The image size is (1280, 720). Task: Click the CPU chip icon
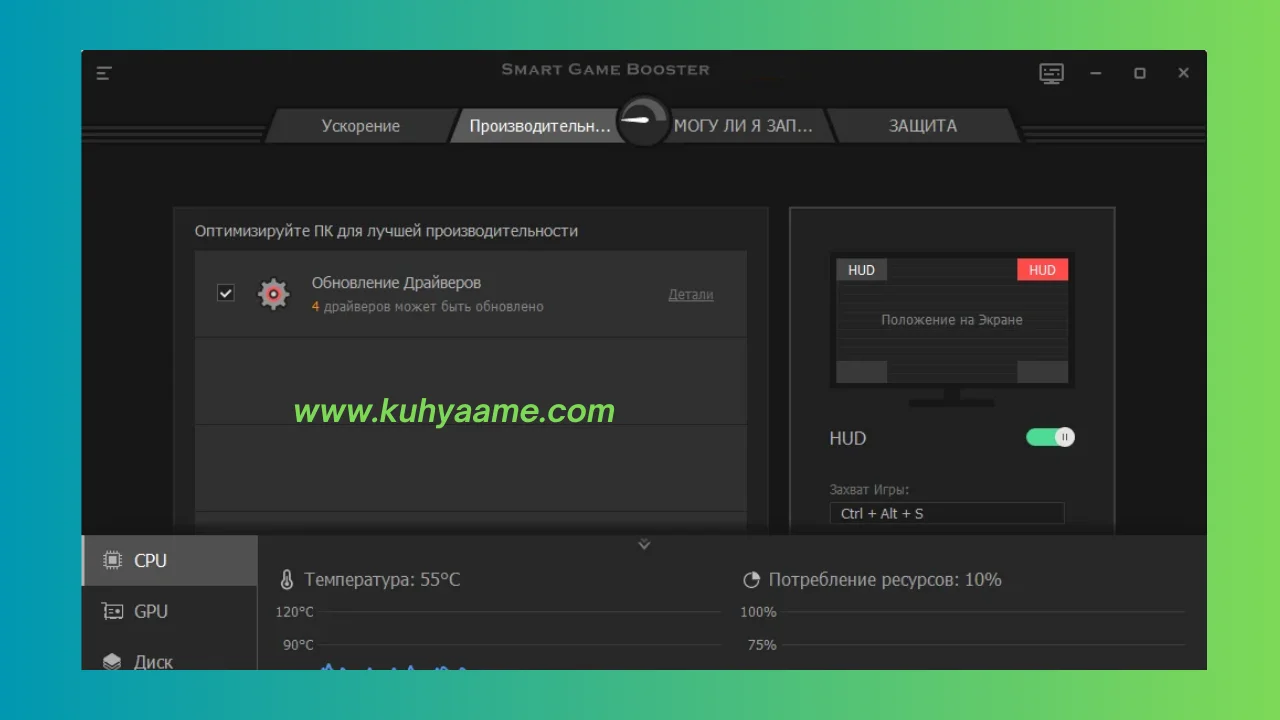pyautogui.click(x=113, y=560)
